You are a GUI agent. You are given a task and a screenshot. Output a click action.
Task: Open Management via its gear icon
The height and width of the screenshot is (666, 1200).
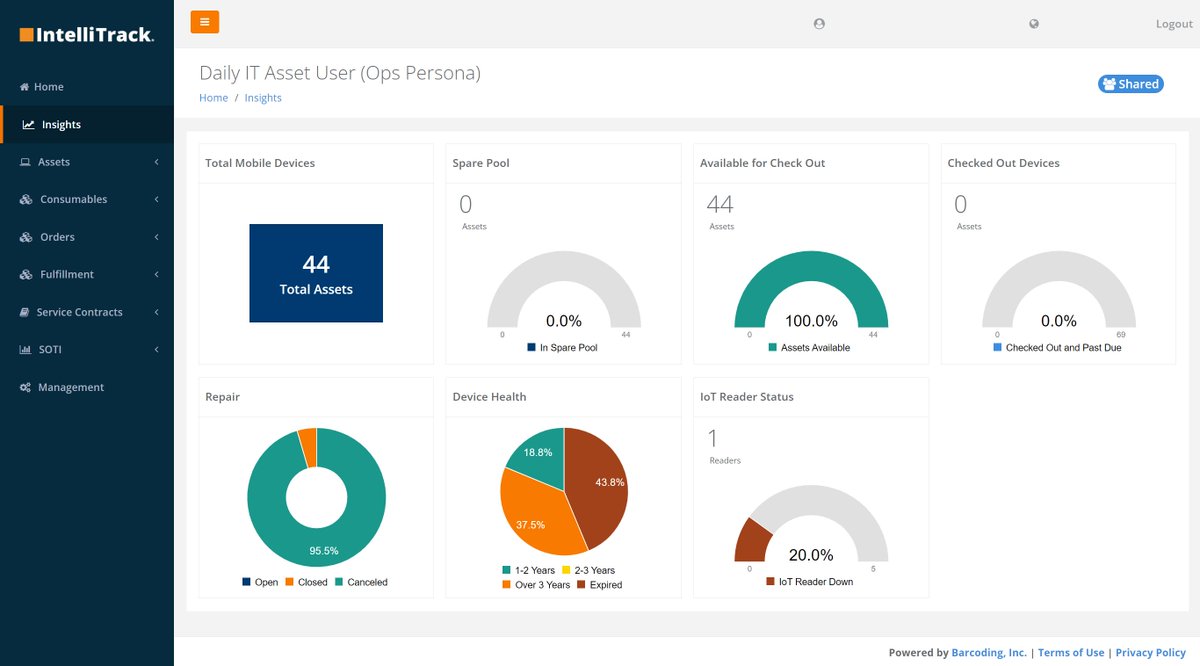(x=26, y=387)
